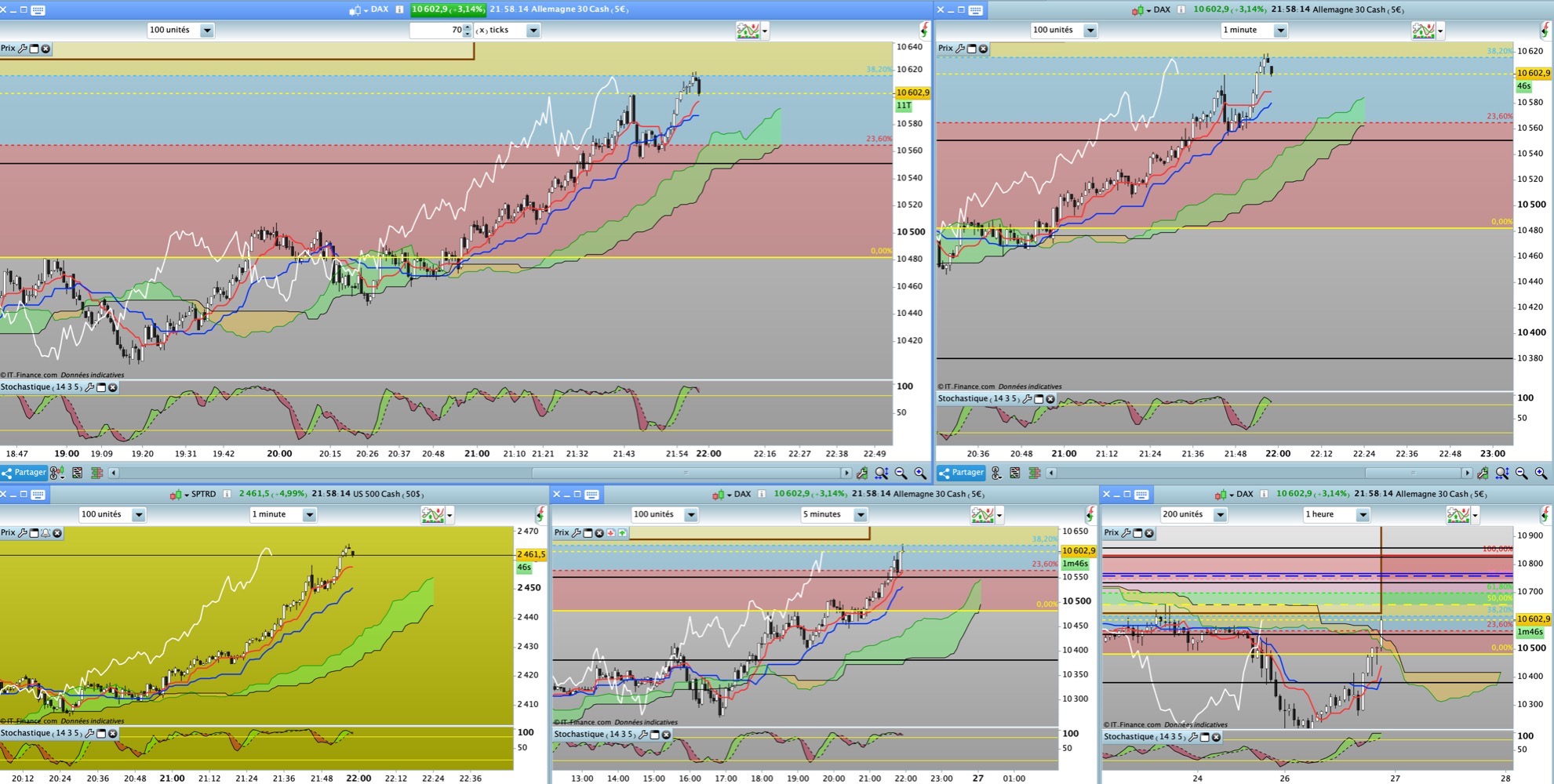Open the info icon next to SPTRD
1554x784 pixels.
227,494
